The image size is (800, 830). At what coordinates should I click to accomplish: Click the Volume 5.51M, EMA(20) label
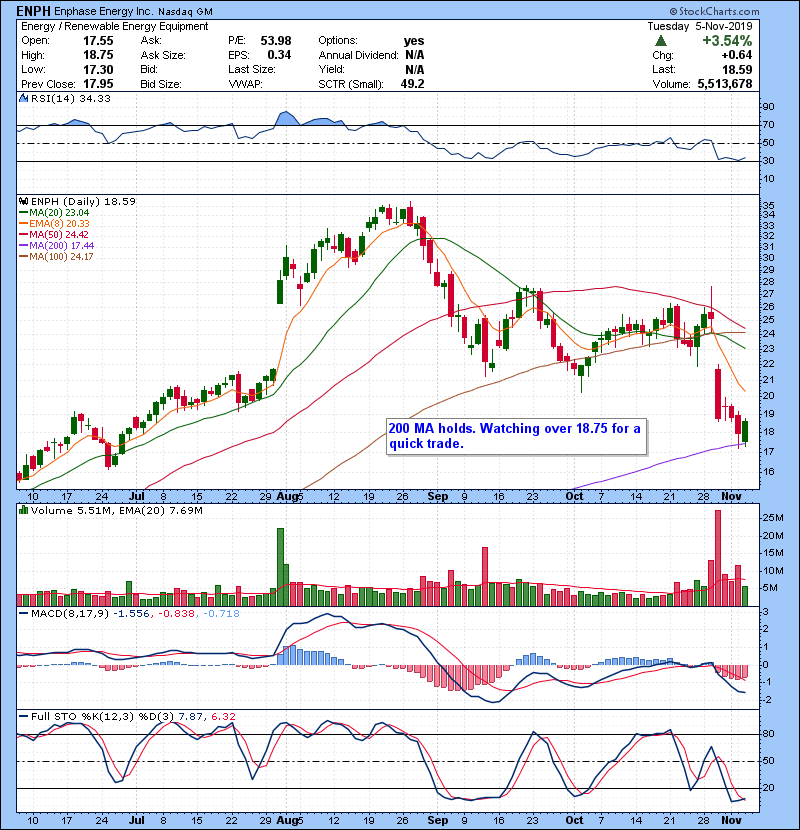(x=116, y=511)
